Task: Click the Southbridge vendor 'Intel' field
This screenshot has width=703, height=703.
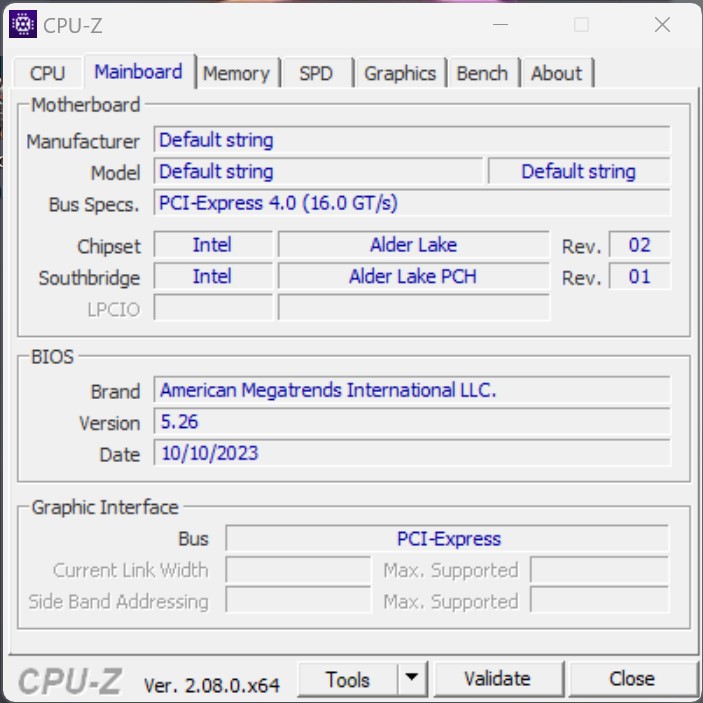Action: 213,276
